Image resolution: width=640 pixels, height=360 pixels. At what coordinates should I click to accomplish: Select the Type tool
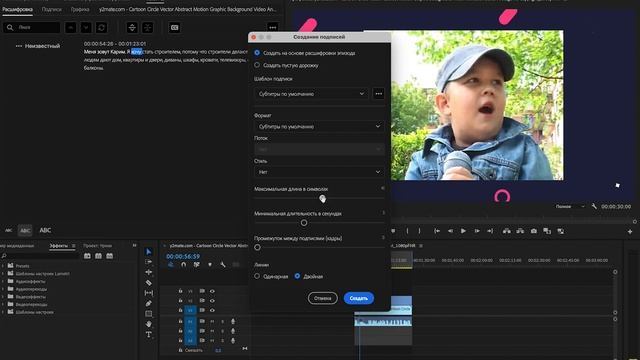coord(149,334)
